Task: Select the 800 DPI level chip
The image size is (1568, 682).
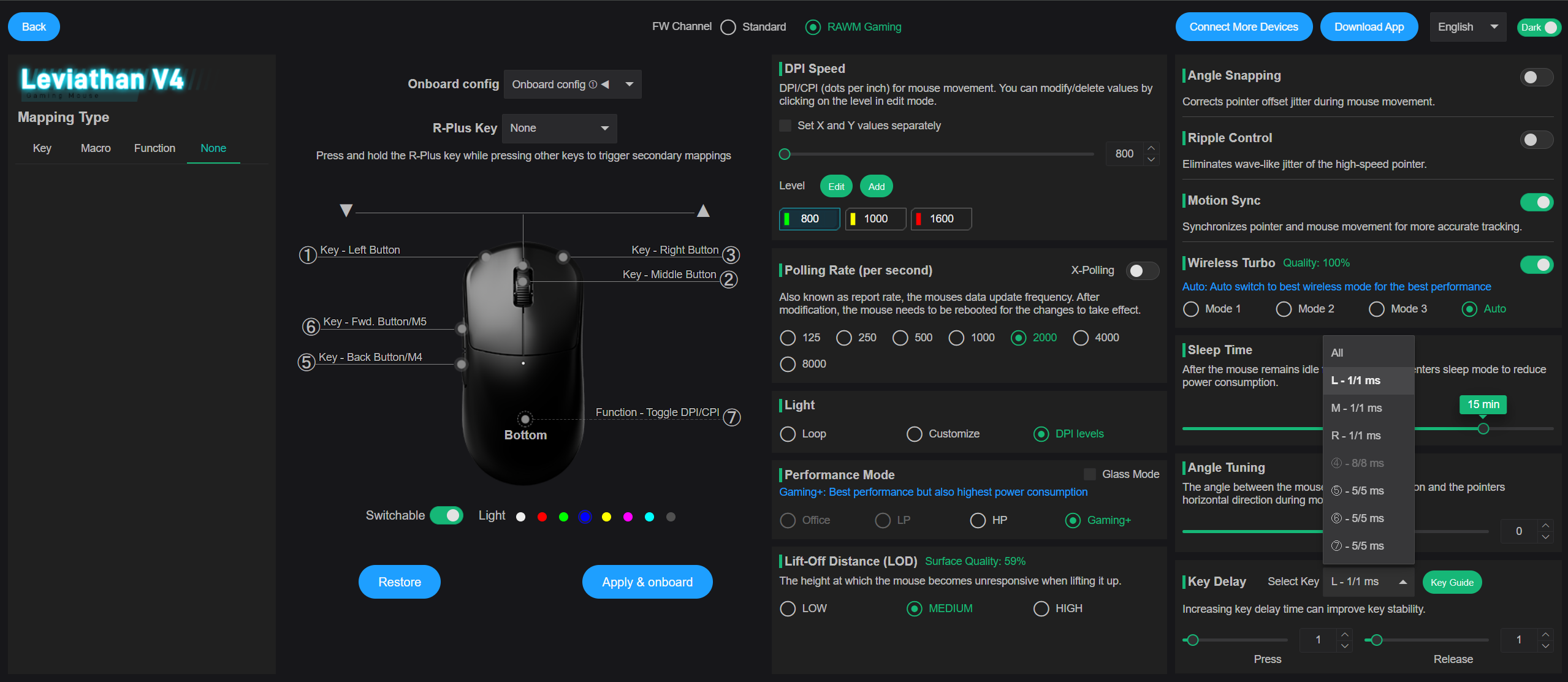Action: (809, 219)
